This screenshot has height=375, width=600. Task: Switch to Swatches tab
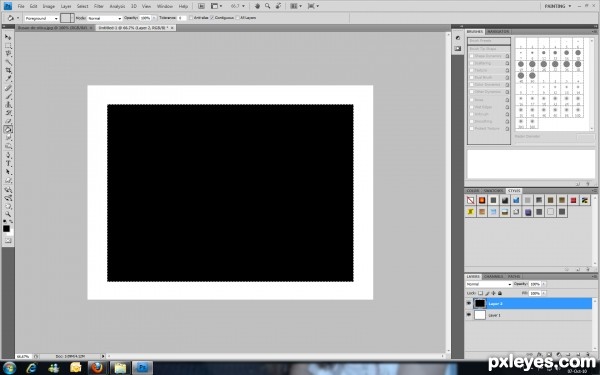coord(494,191)
